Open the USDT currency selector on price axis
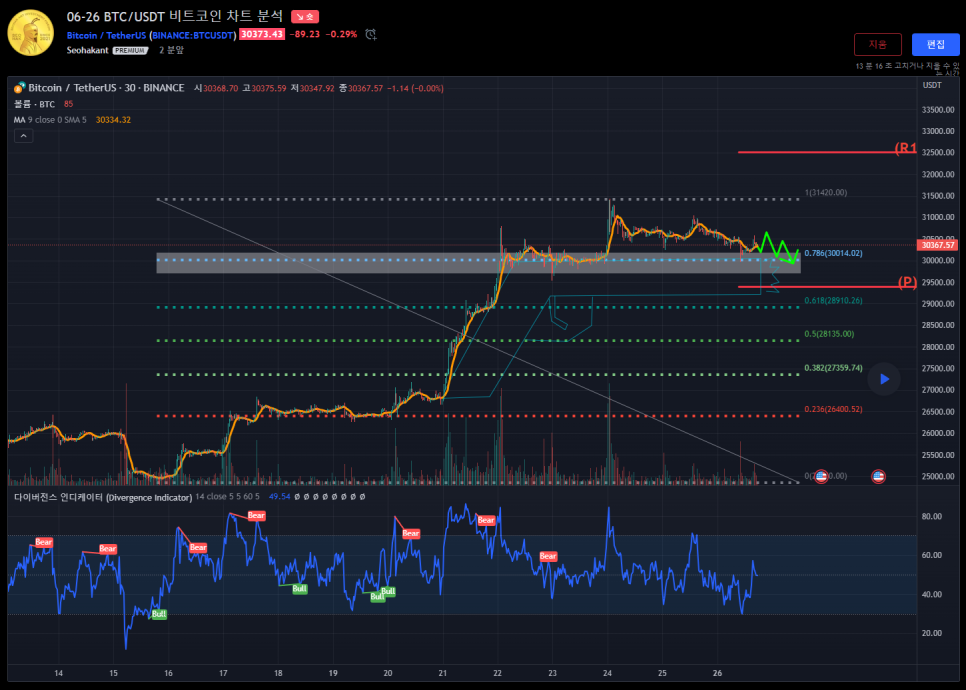 (932, 85)
